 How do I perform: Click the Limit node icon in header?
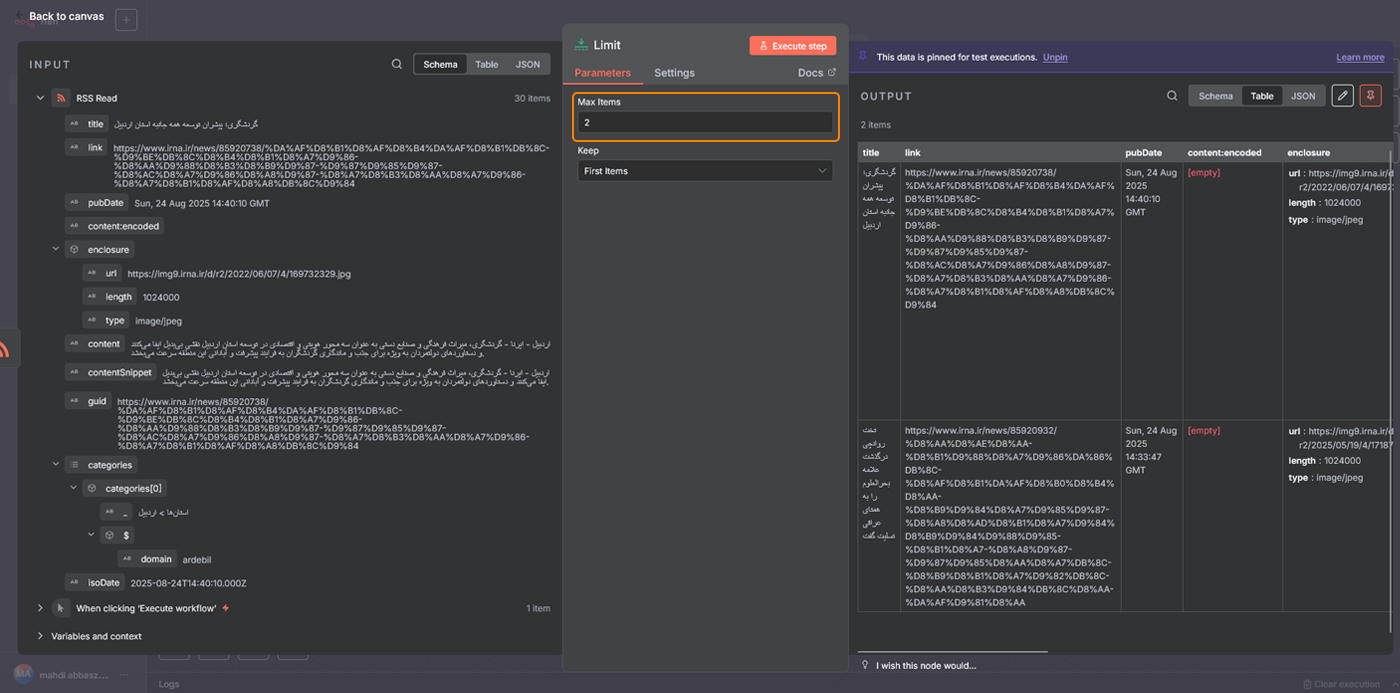581,45
